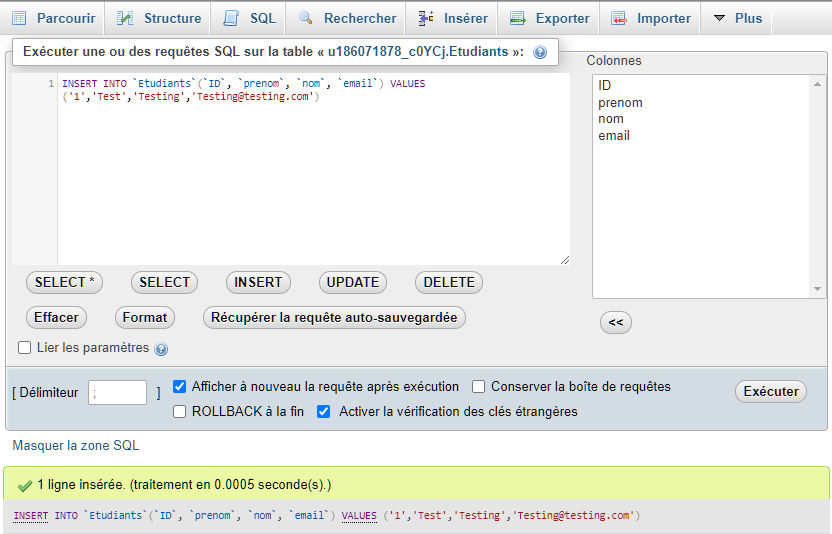Click the Colonnes list scrollbar down arrow
Viewport: 832px width, 534px height.
click(817, 289)
